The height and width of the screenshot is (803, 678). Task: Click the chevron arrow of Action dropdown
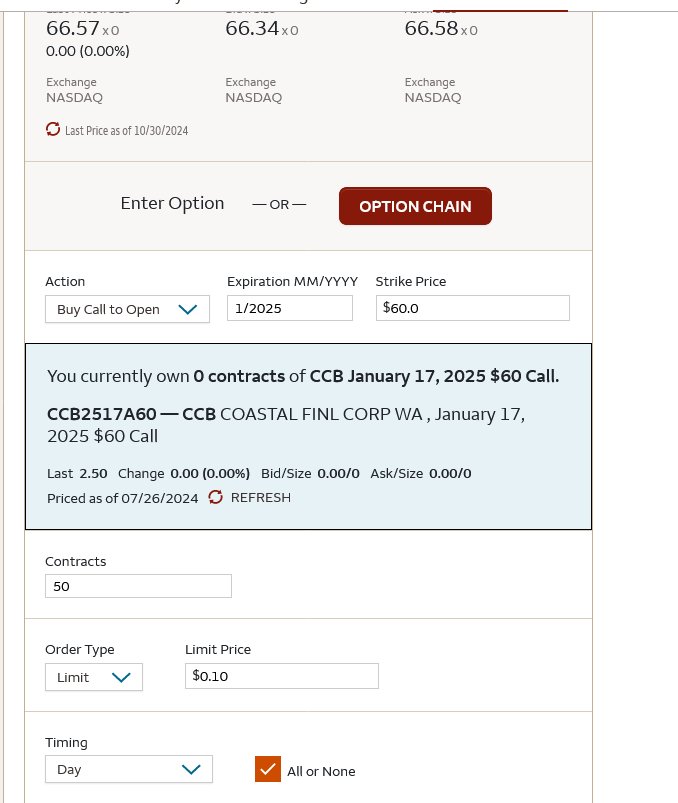[188, 309]
